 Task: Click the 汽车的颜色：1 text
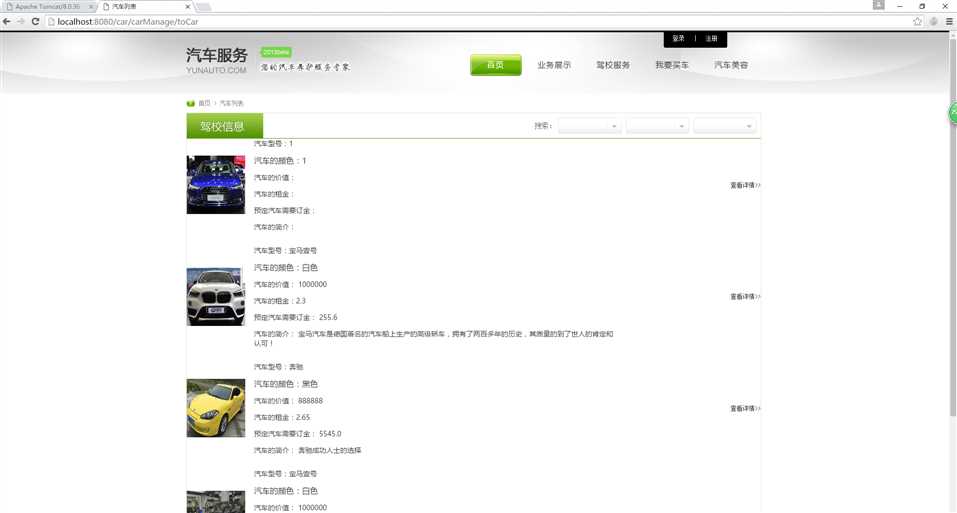coord(280,160)
